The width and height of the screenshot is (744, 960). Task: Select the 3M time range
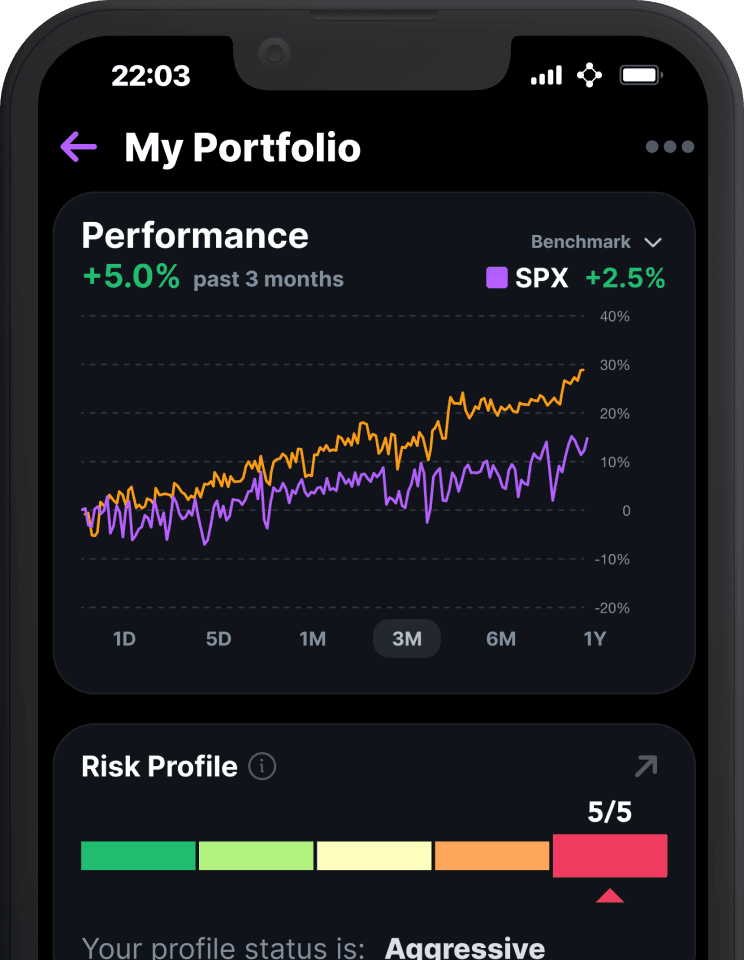[x=407, y=639]
